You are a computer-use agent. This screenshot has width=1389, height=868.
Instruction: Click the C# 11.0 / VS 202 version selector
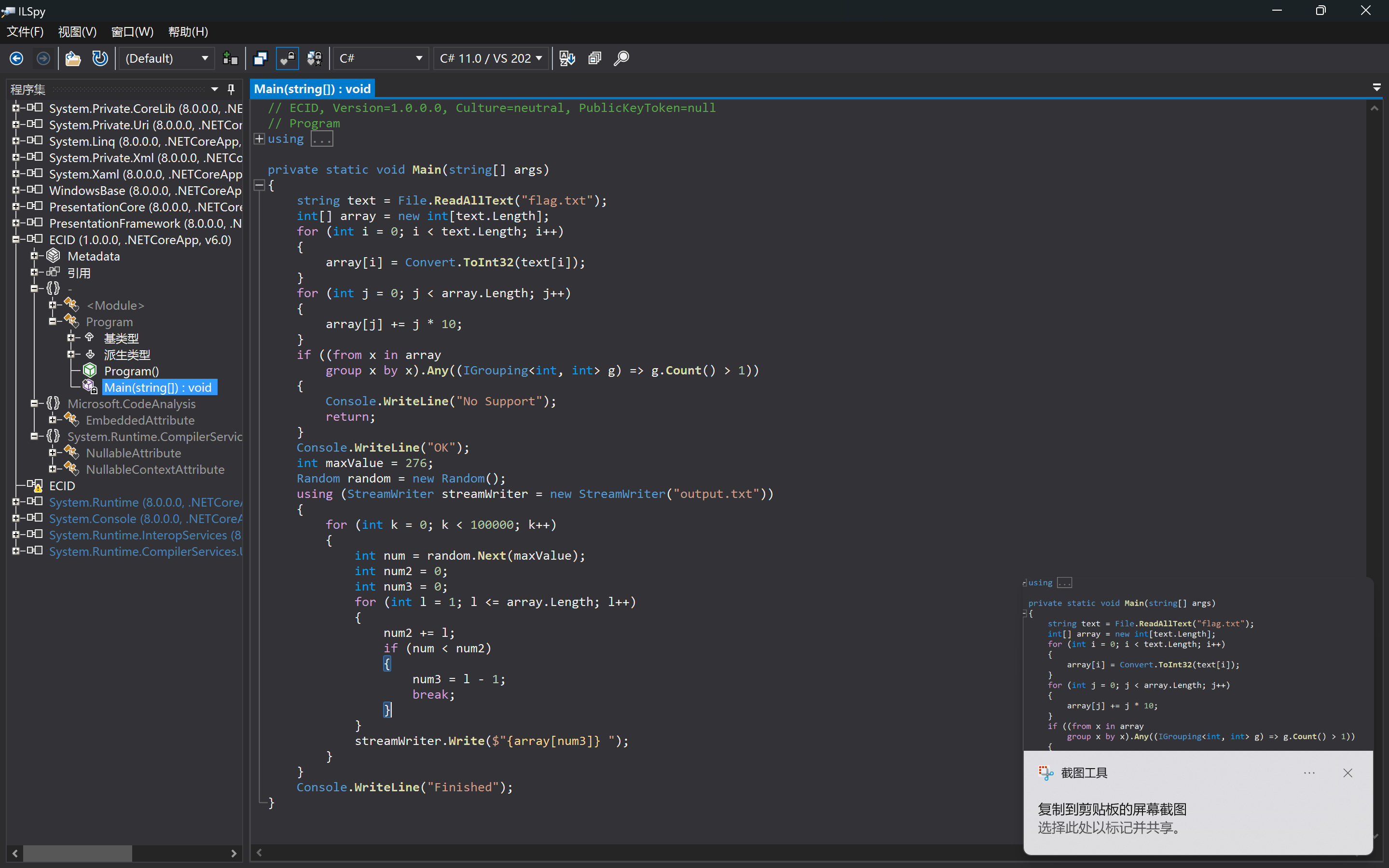491,58
